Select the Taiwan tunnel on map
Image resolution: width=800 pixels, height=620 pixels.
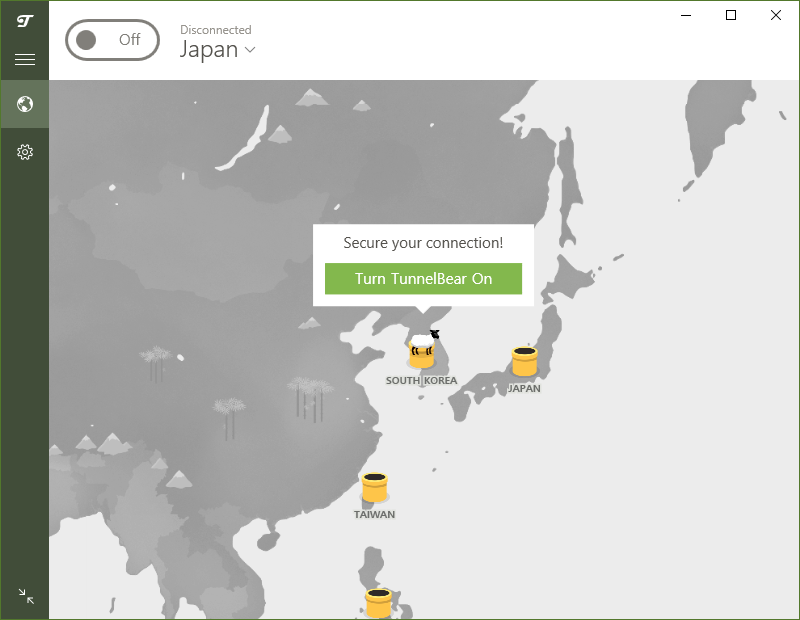coord(375,488)
